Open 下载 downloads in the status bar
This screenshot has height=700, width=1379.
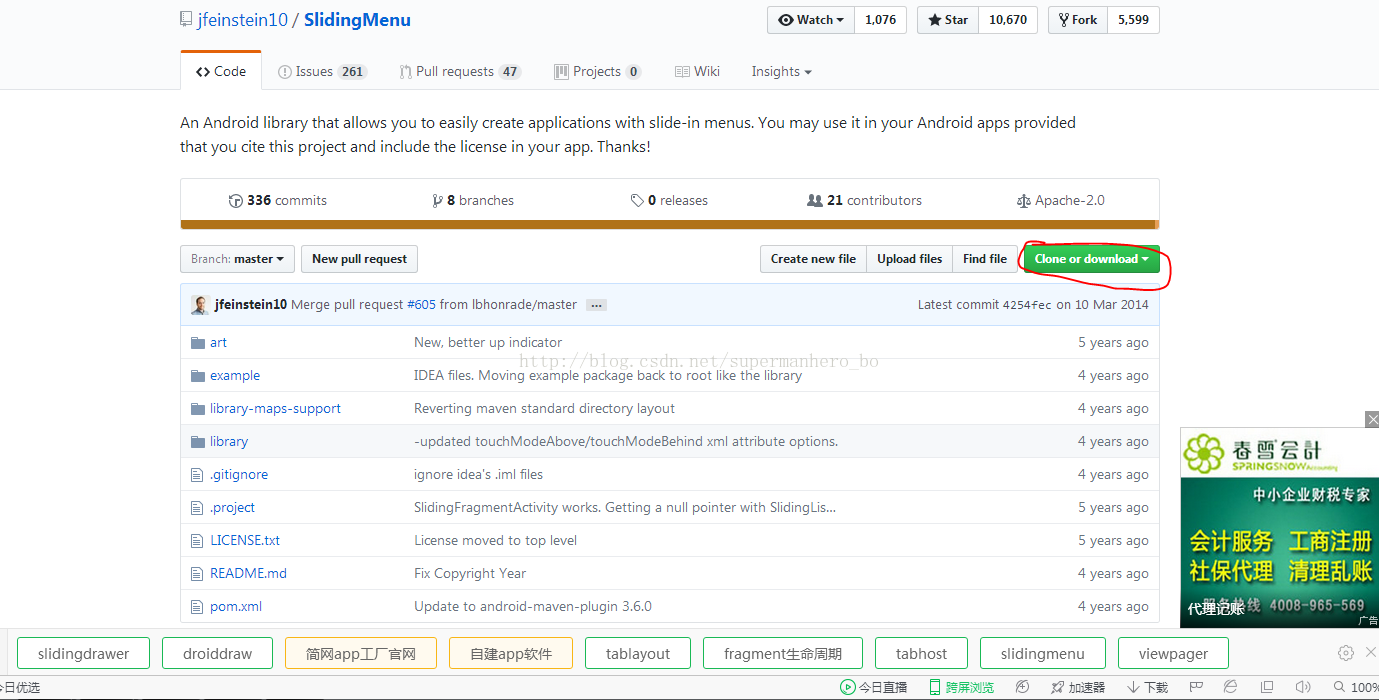pyautogui.click(x=1147, y=687)
